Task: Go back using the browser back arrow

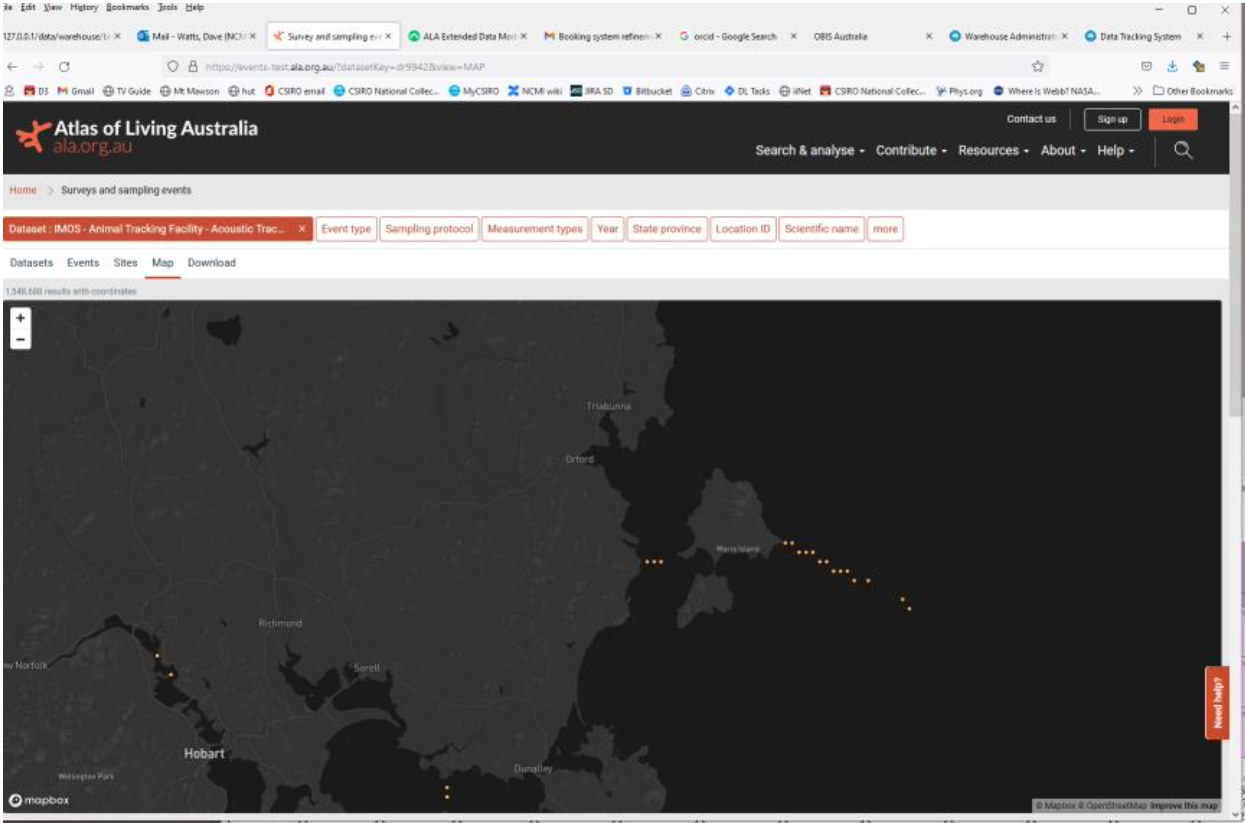Action: click(x=12, y=67)
